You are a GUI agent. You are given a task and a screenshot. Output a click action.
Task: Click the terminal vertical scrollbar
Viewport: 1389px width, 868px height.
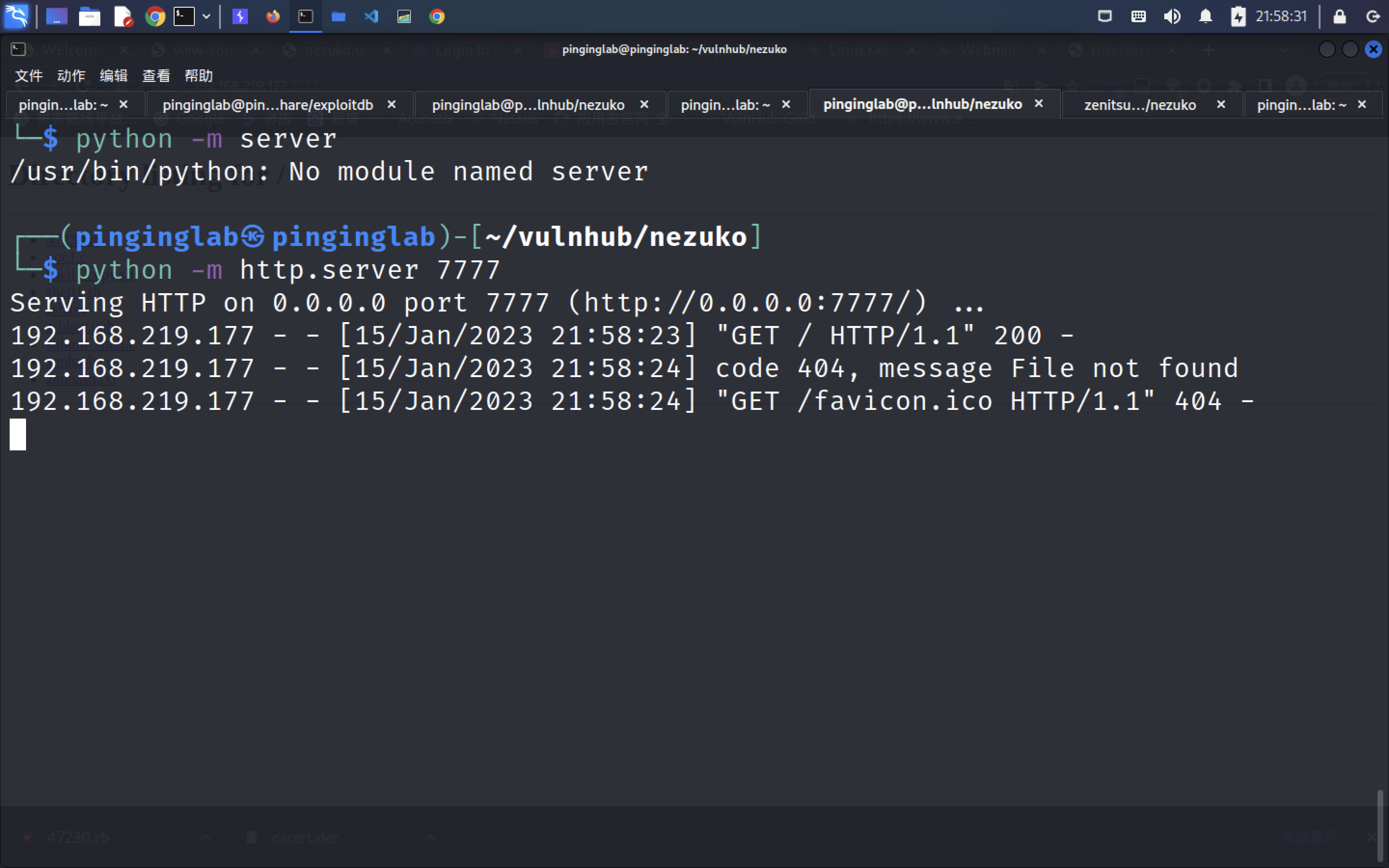coord(1380,827)
